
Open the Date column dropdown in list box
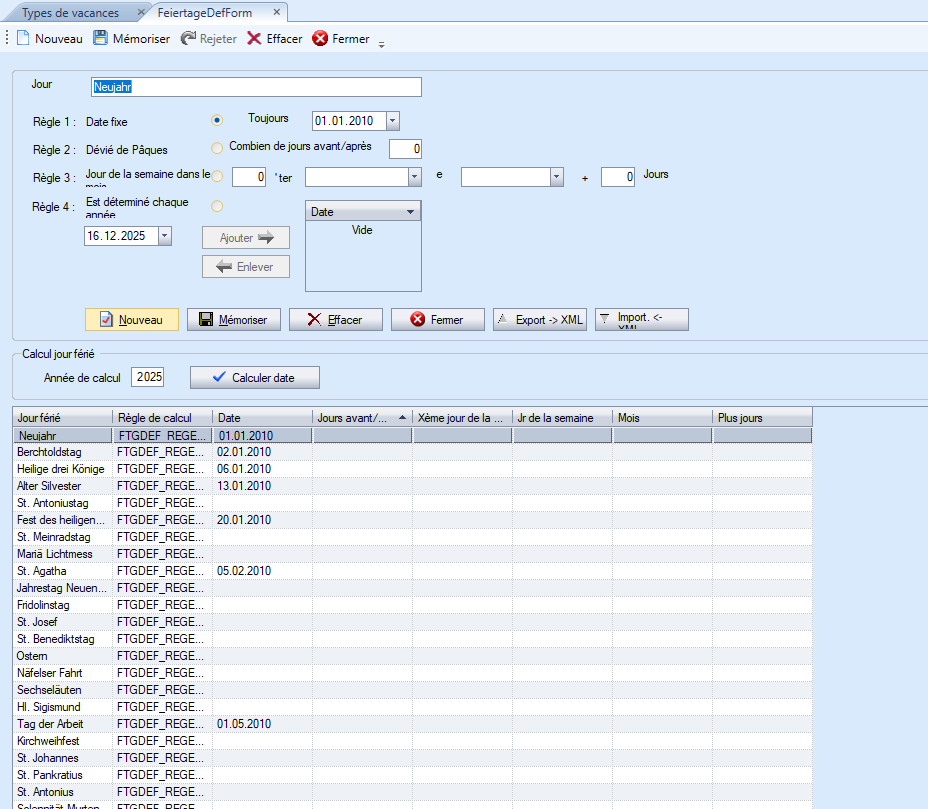(409, 212)
